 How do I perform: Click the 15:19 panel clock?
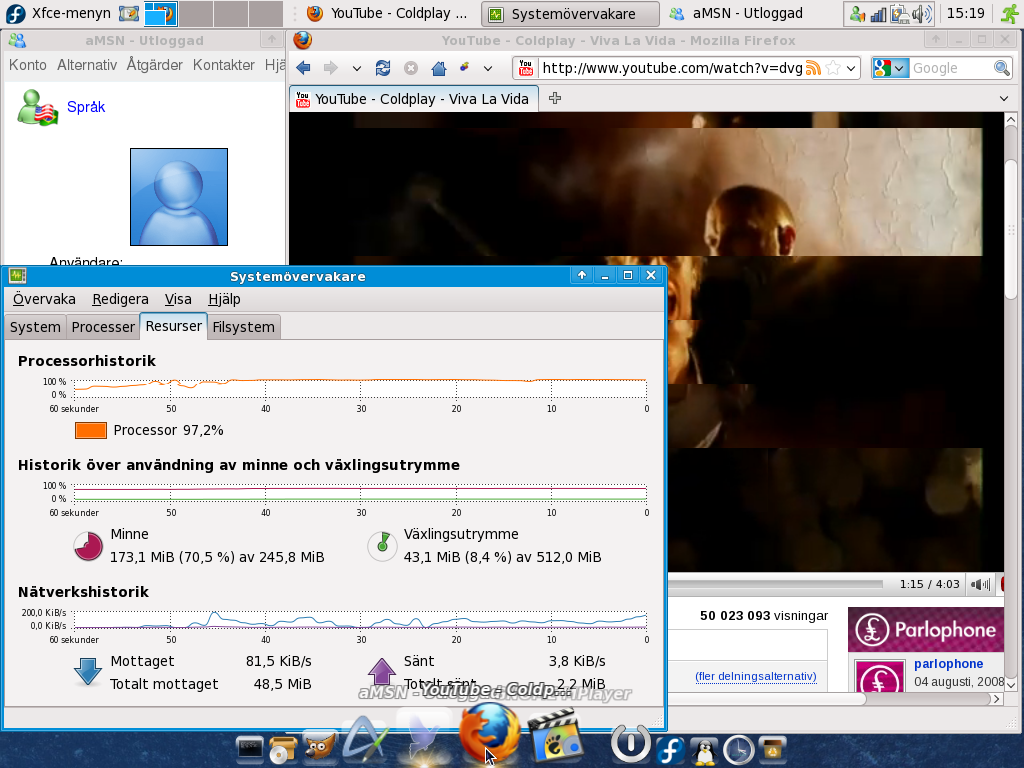click(965, 13)
